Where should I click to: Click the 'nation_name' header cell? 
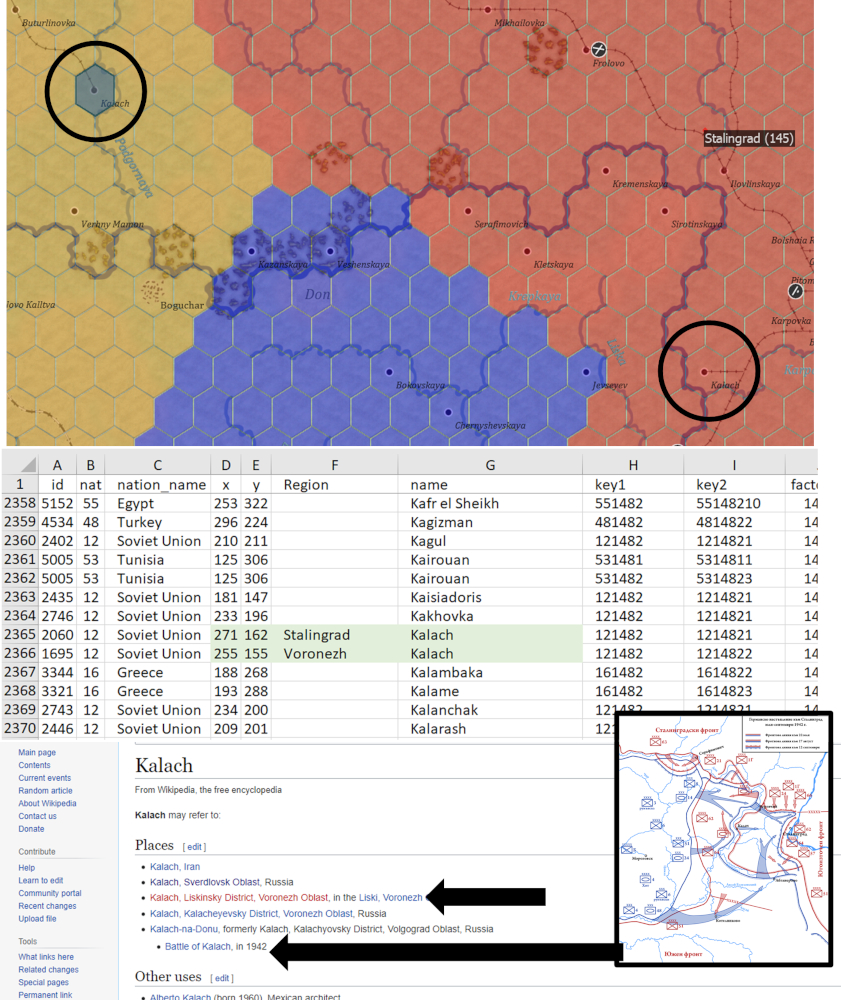[157, 484]
